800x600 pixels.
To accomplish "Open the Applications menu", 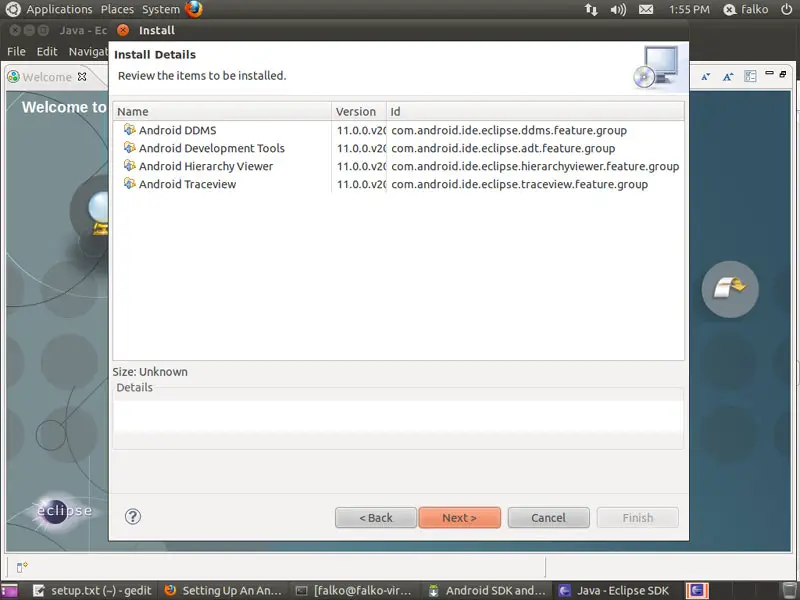I will click(59, 9).
